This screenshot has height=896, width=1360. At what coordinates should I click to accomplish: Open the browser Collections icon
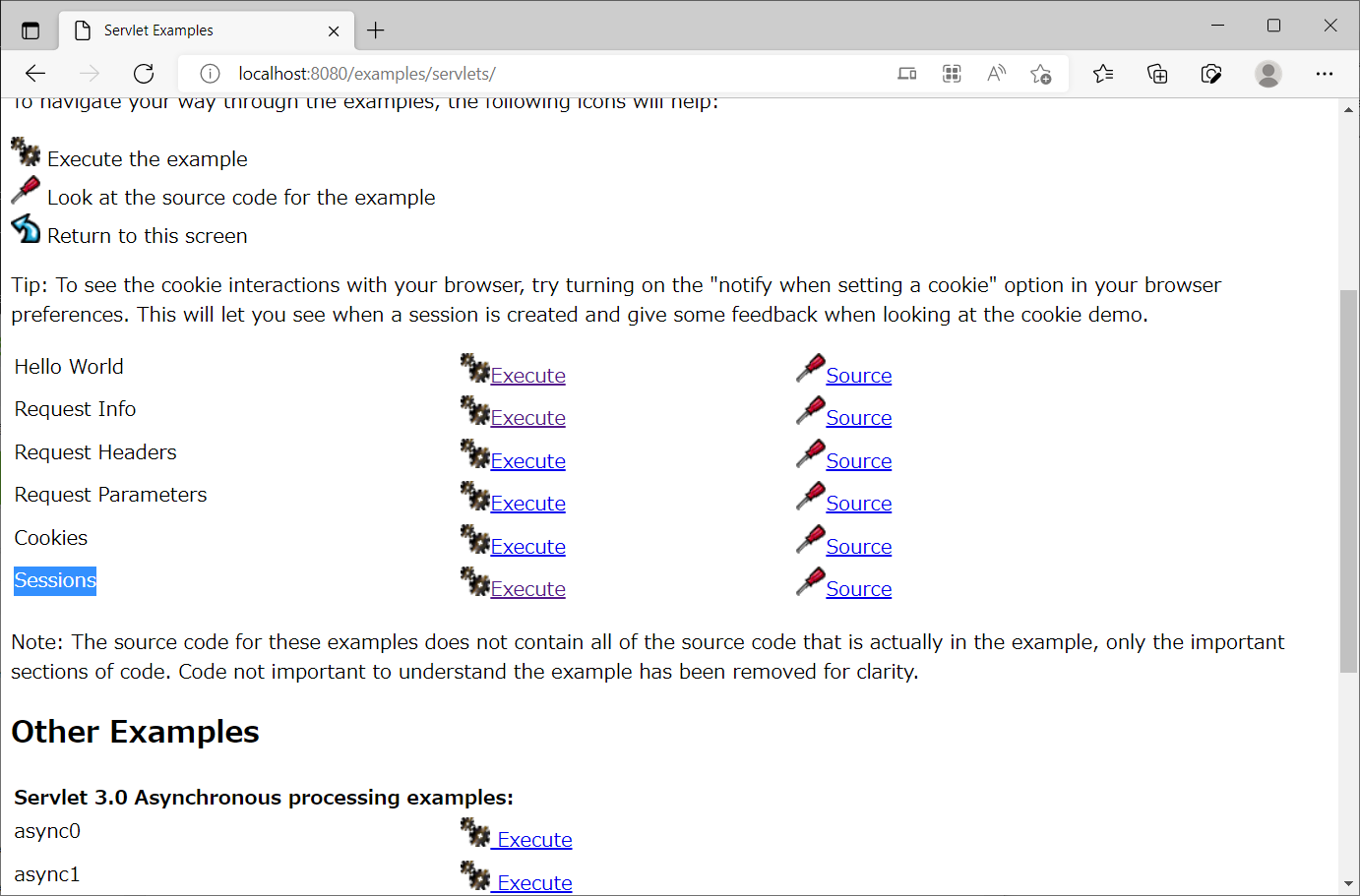[x=1157, y=73]
